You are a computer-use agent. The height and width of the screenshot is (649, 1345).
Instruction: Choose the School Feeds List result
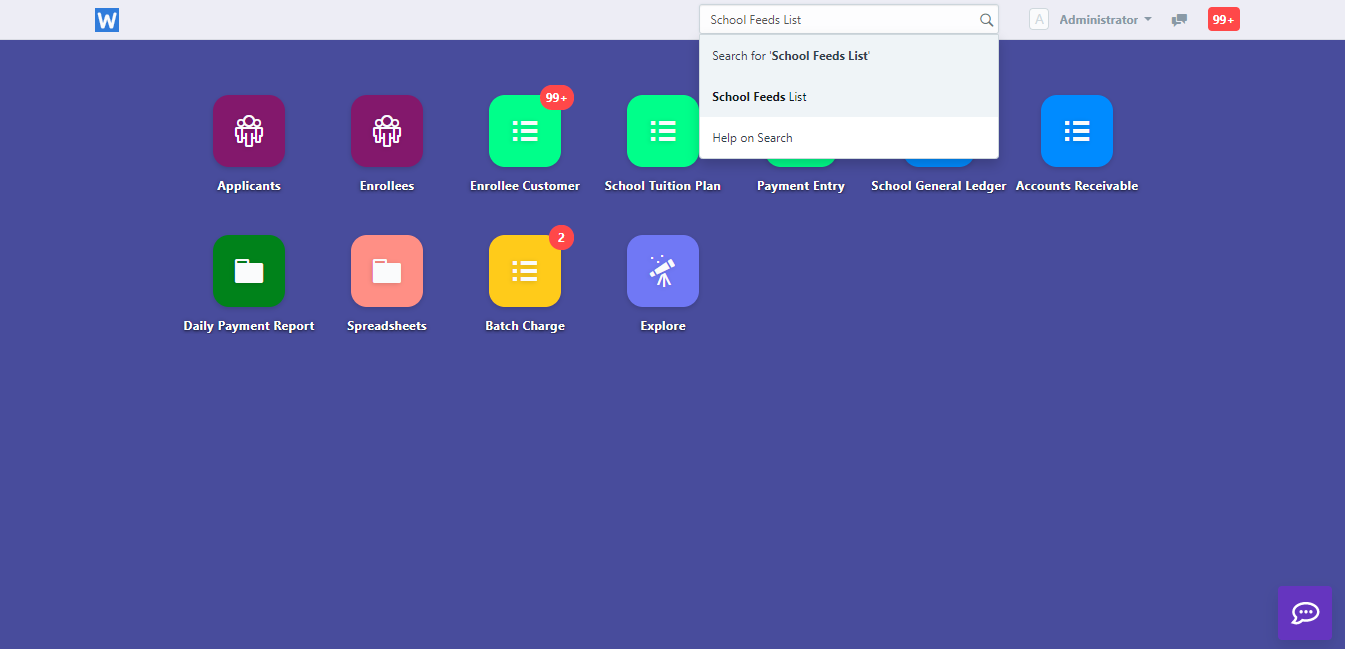click(x=849, y=97)
